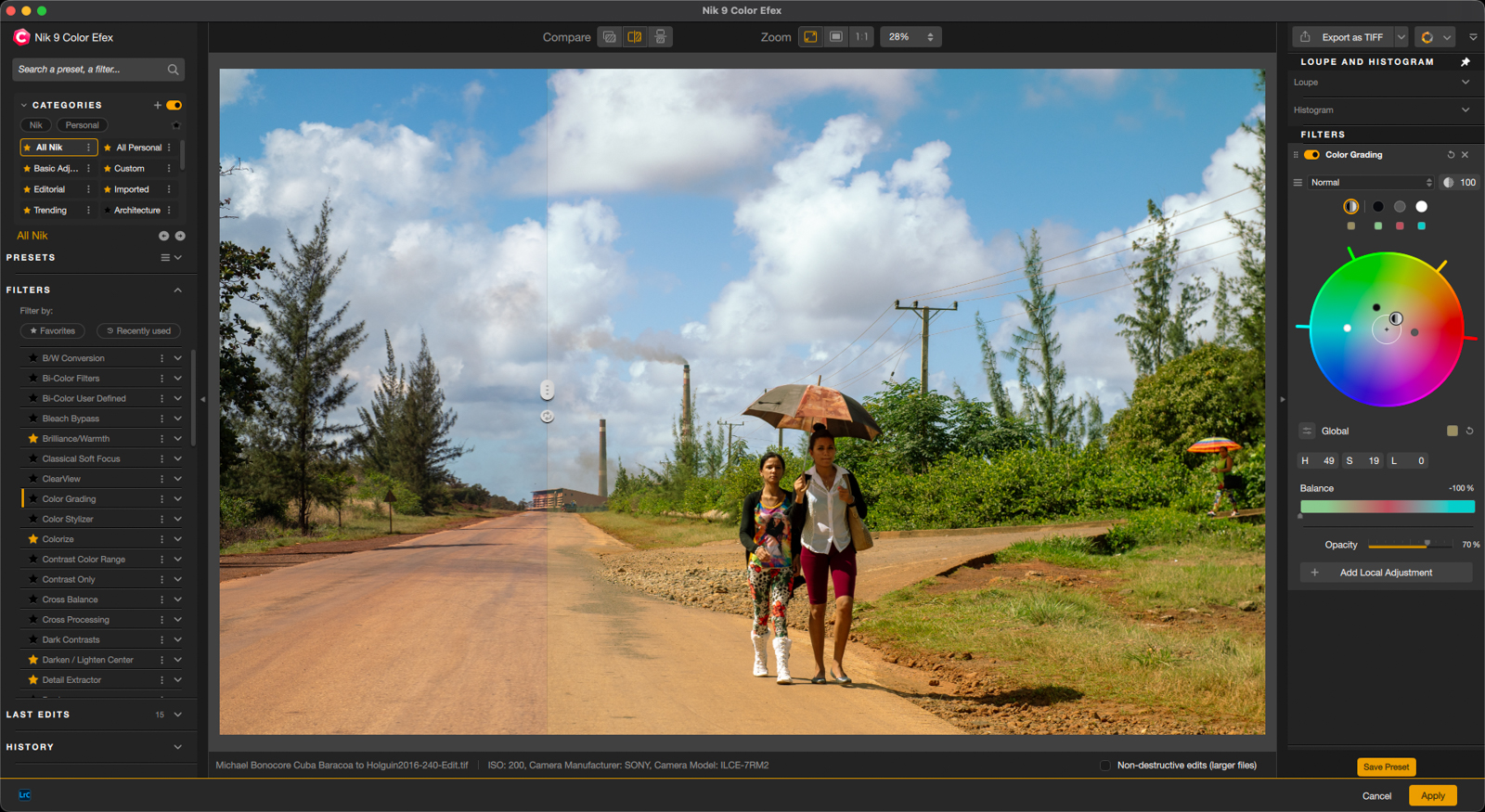Collapse the Filters section chevron
This screenshot has height=812, width=1485.
tap(178, 290)
